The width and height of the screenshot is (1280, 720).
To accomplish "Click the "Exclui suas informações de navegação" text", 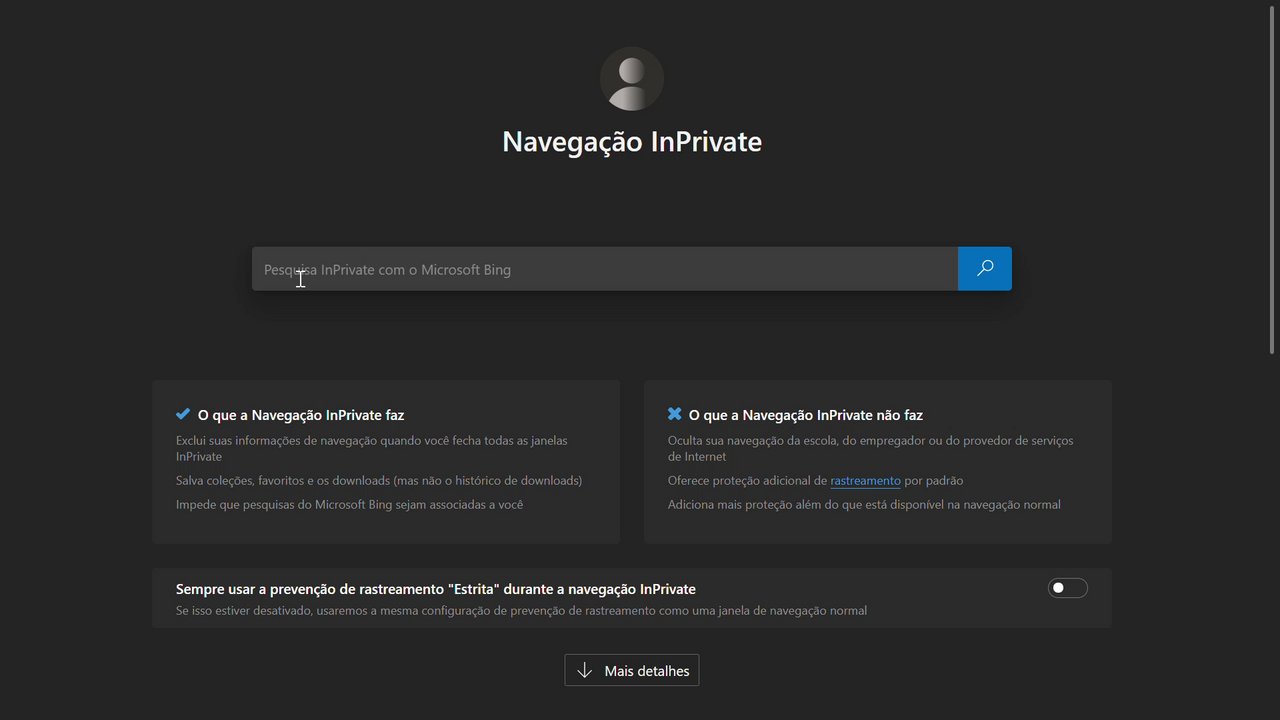I will [x=372, y=448].
